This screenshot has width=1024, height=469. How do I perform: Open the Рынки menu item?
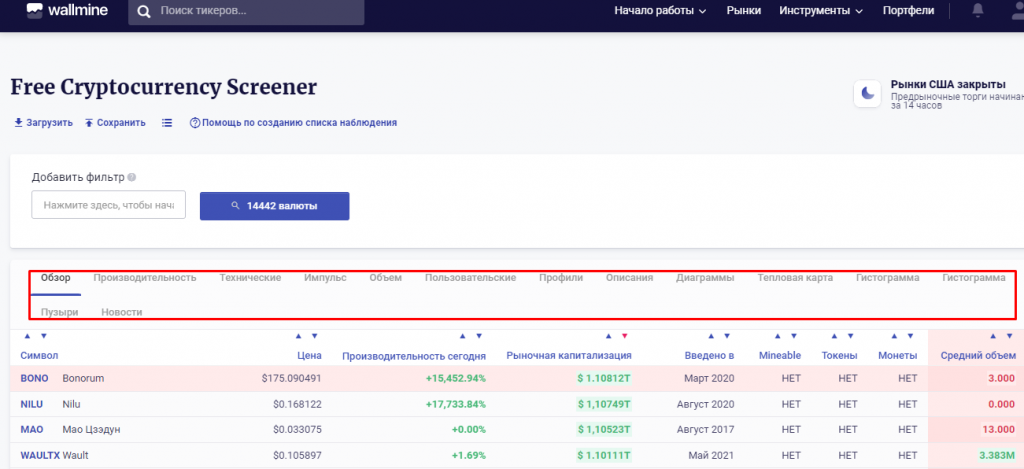pos(743,11)
